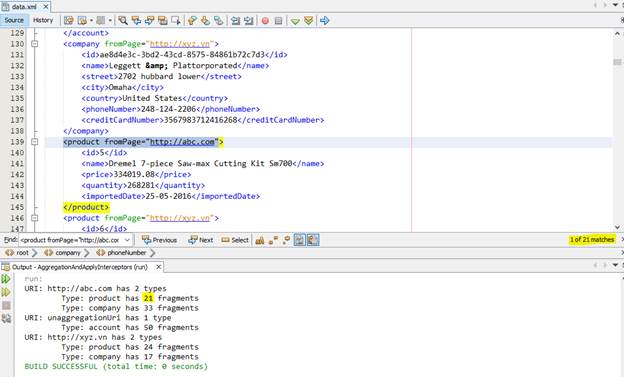Click the Previous button in Find bar
The width and height of the screenshot is (624, 377).
[x=159, y=240]
